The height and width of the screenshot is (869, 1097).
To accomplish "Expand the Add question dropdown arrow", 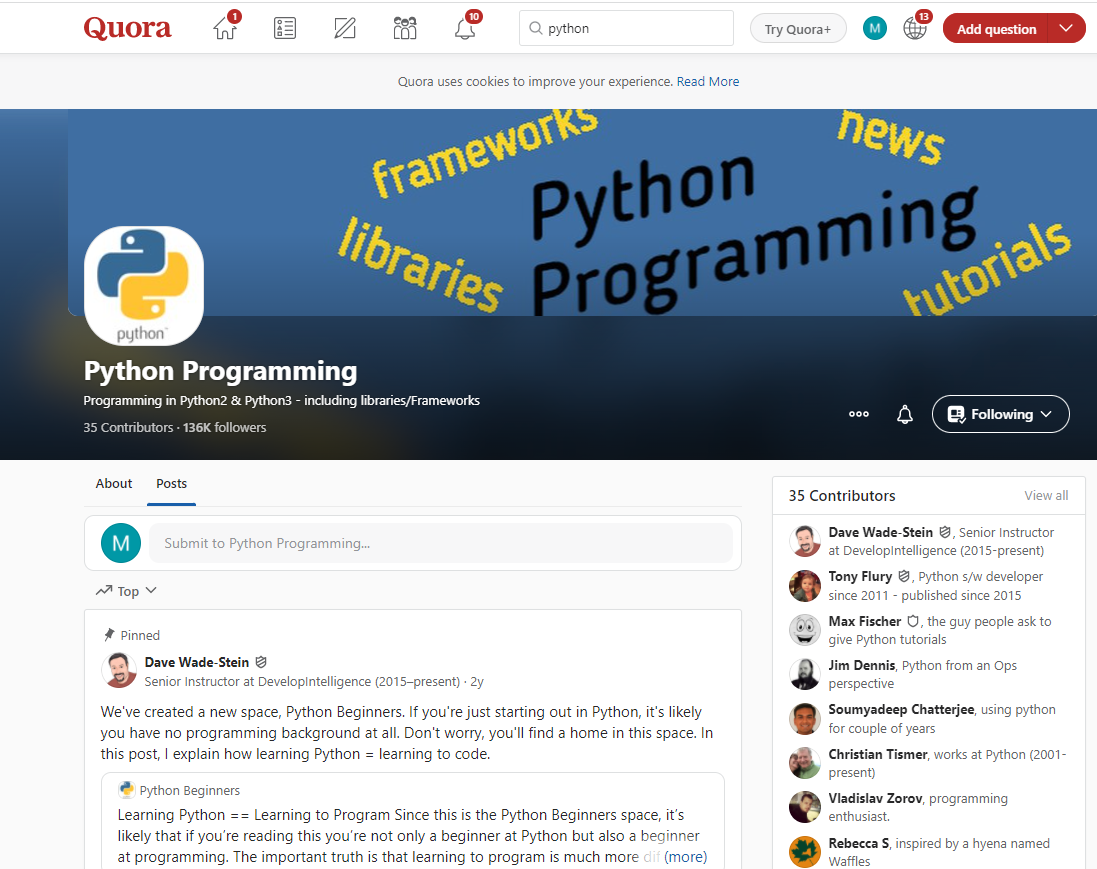I will point(1066,29).
